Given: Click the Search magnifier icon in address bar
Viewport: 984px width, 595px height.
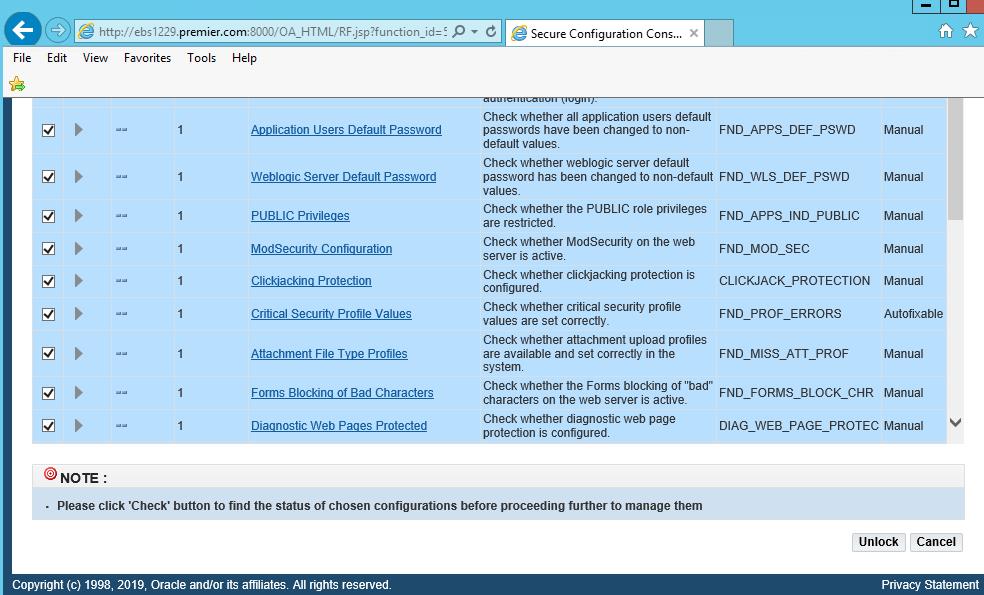Looking at the screenshot, I should (x=459, y=32).
